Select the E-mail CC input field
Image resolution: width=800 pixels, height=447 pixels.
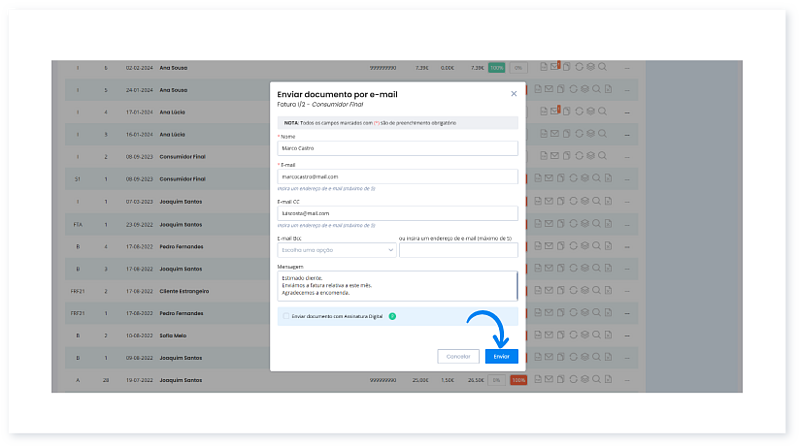click(397, 213)
